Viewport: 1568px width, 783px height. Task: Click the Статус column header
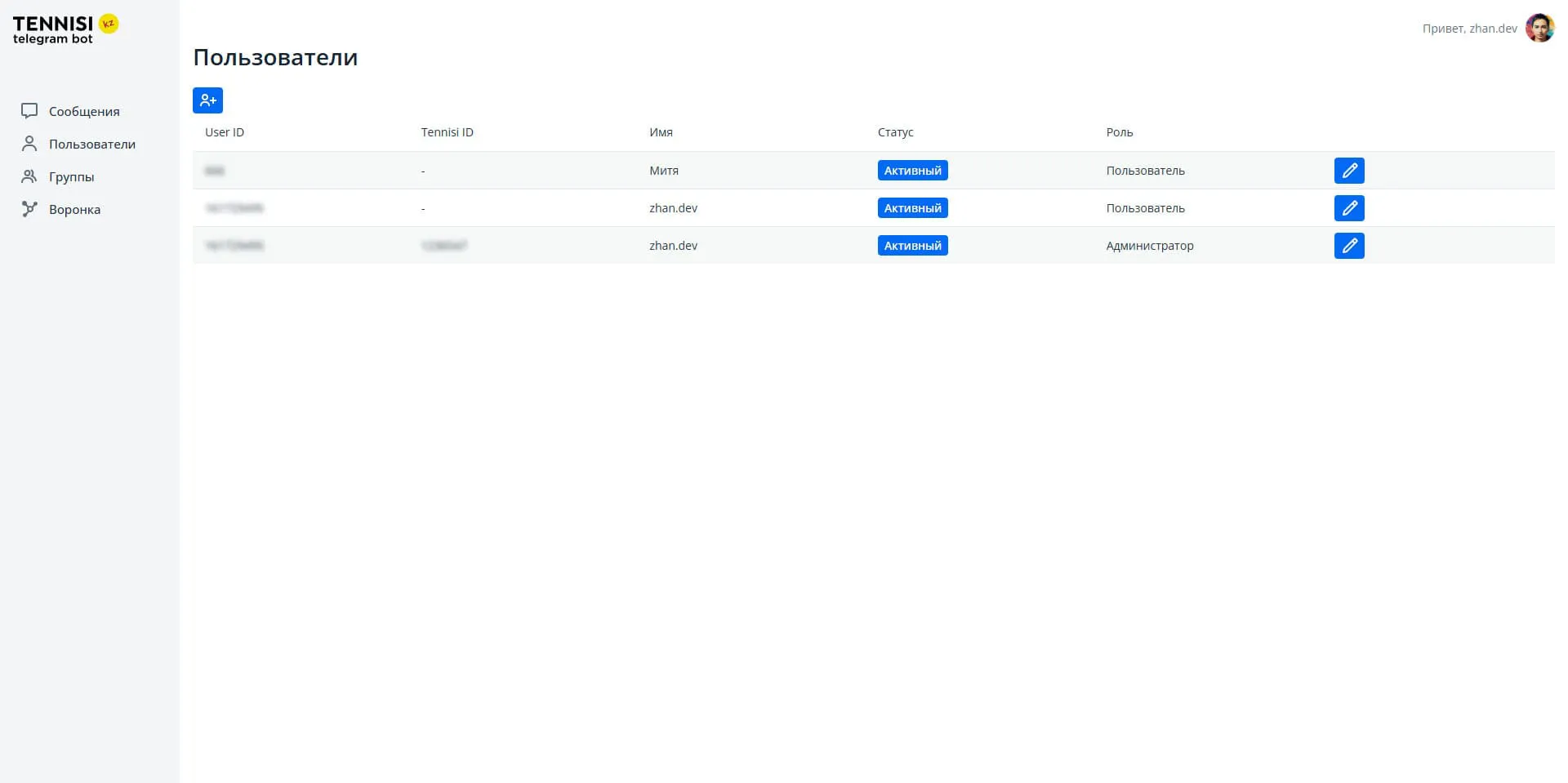tap(895, 132)
